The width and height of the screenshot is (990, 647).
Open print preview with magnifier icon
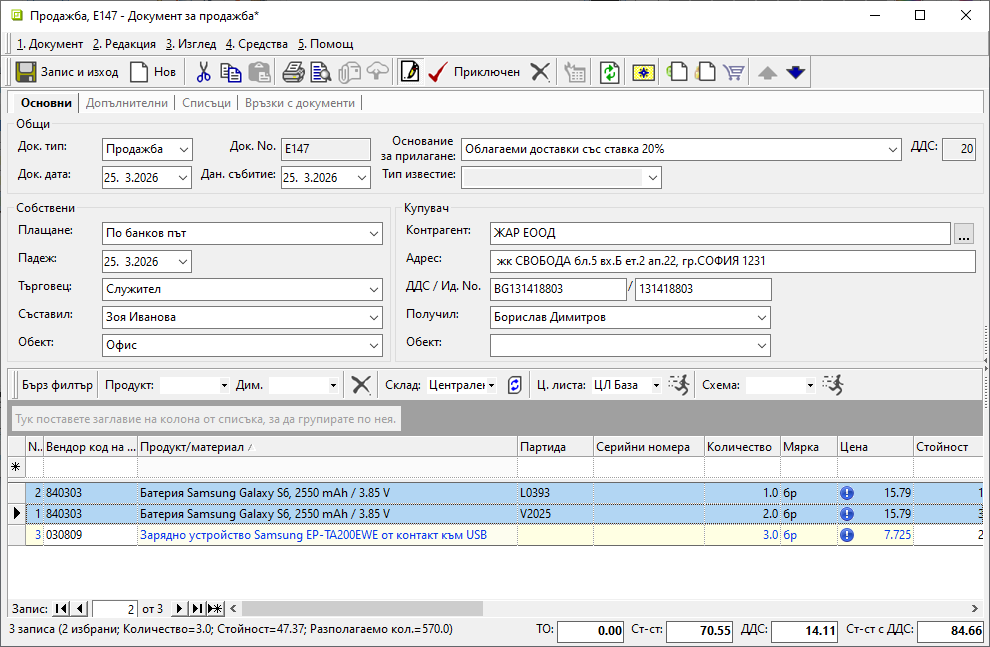point(320,72)
